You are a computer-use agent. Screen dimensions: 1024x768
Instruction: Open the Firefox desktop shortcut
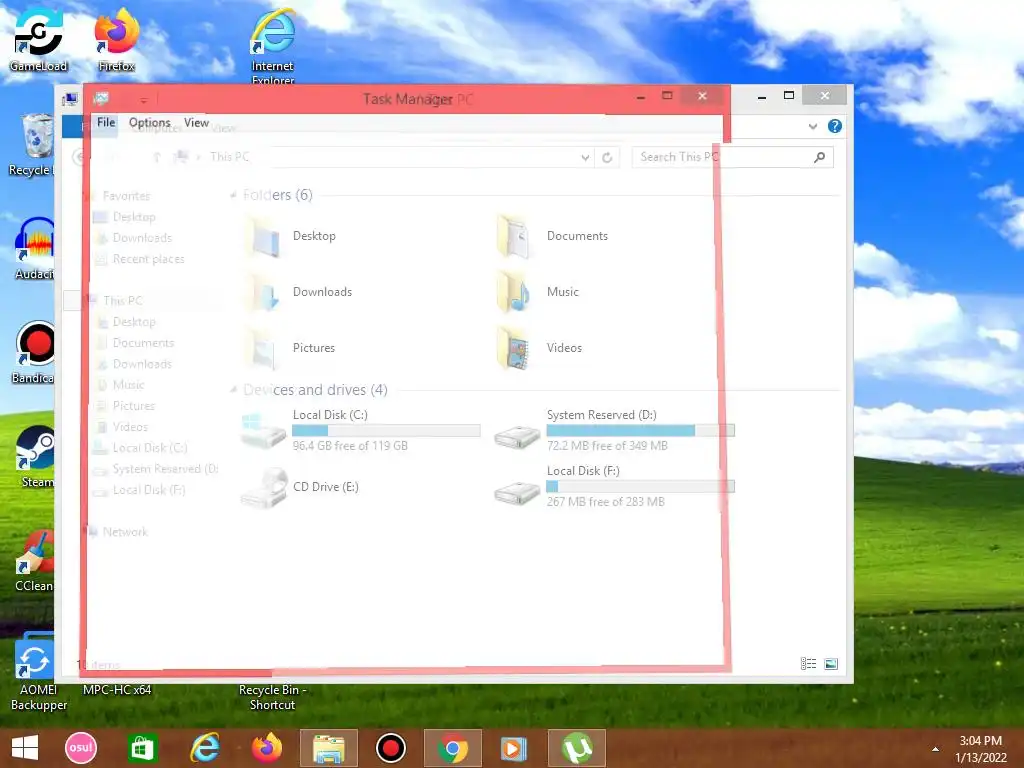pos(116,39)
